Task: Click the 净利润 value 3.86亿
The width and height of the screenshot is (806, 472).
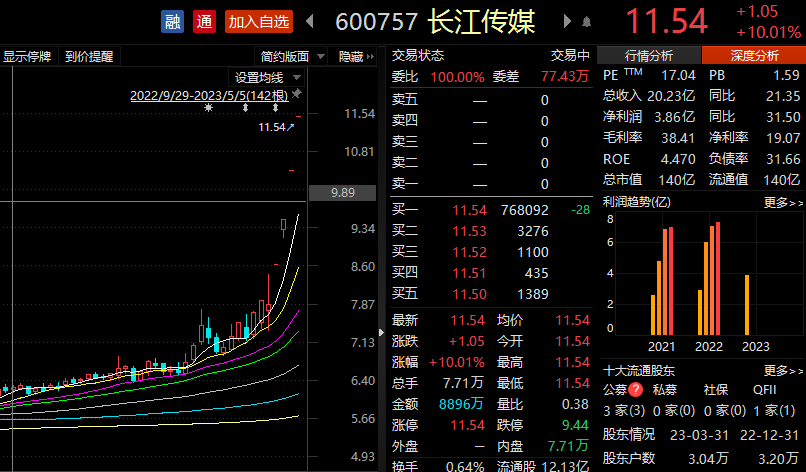Action: (x=674, y=117)
